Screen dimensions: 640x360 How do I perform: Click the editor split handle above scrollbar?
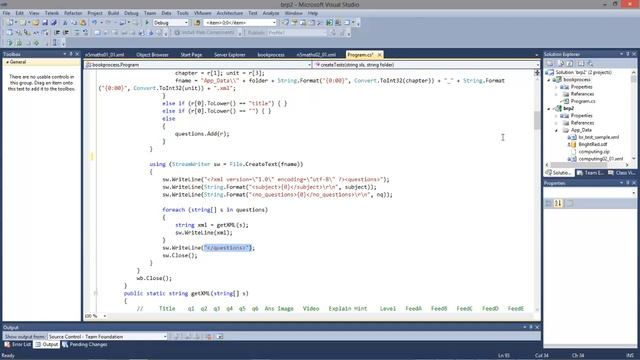[537, 73]
